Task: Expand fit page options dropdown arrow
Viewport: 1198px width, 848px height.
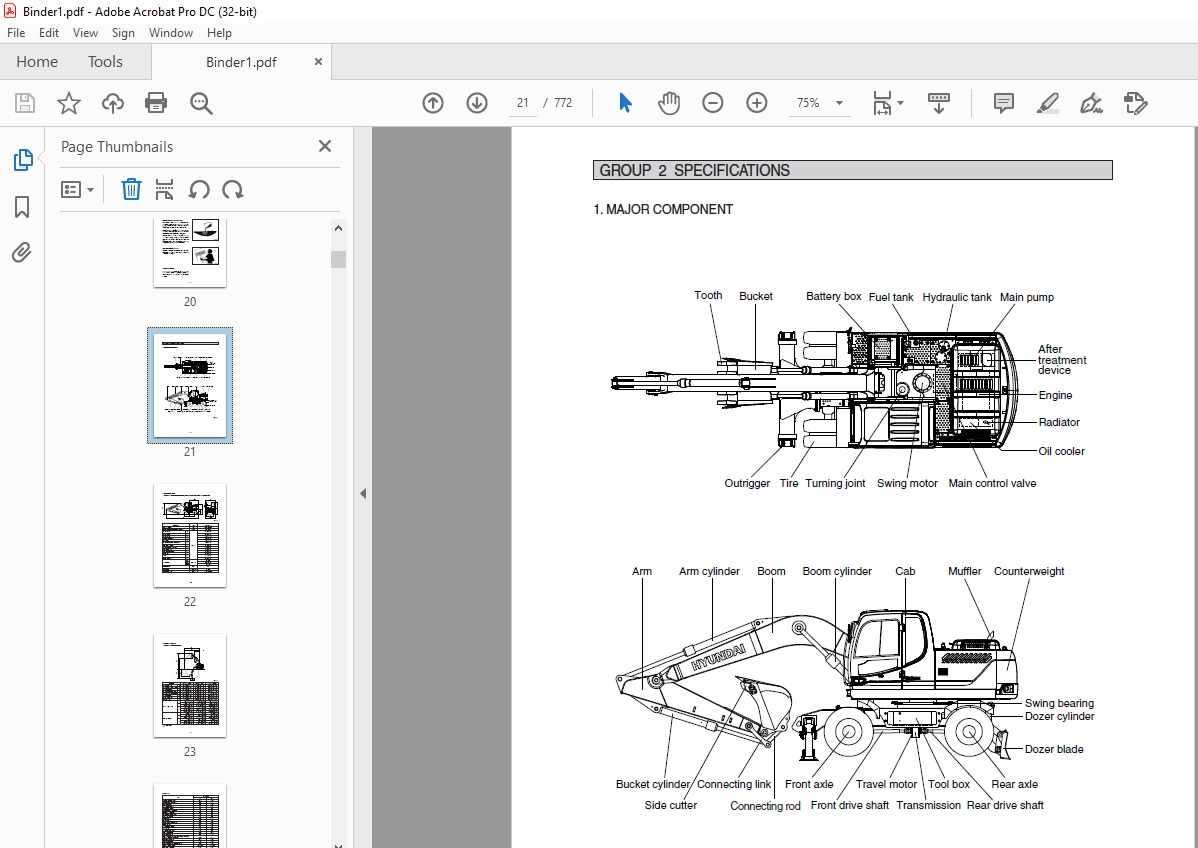Action: pos(900,103)
